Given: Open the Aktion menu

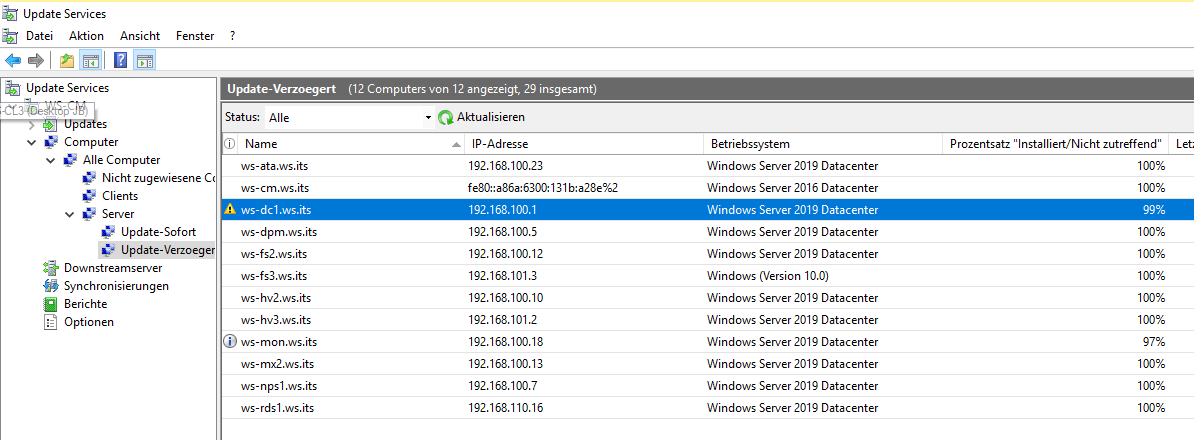Looking at the screenshot, I should (86, 36).
